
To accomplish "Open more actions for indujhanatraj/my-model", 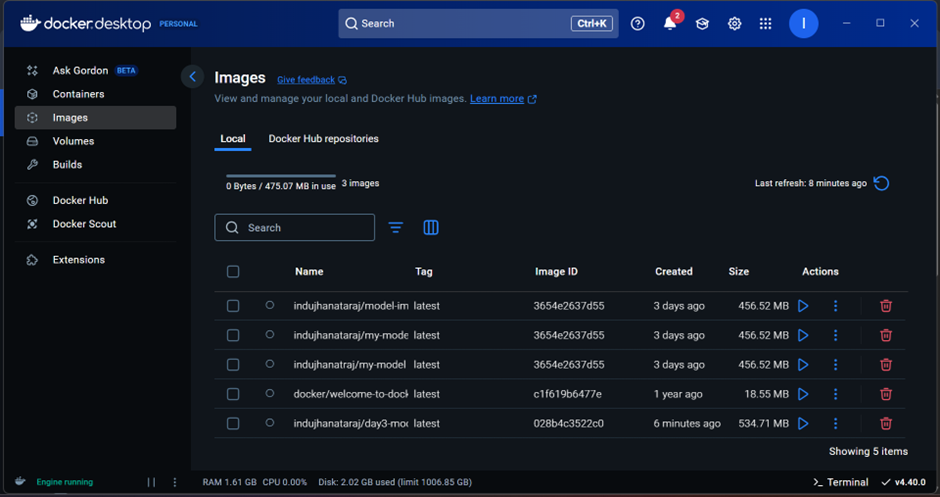I will pos(835,365).
